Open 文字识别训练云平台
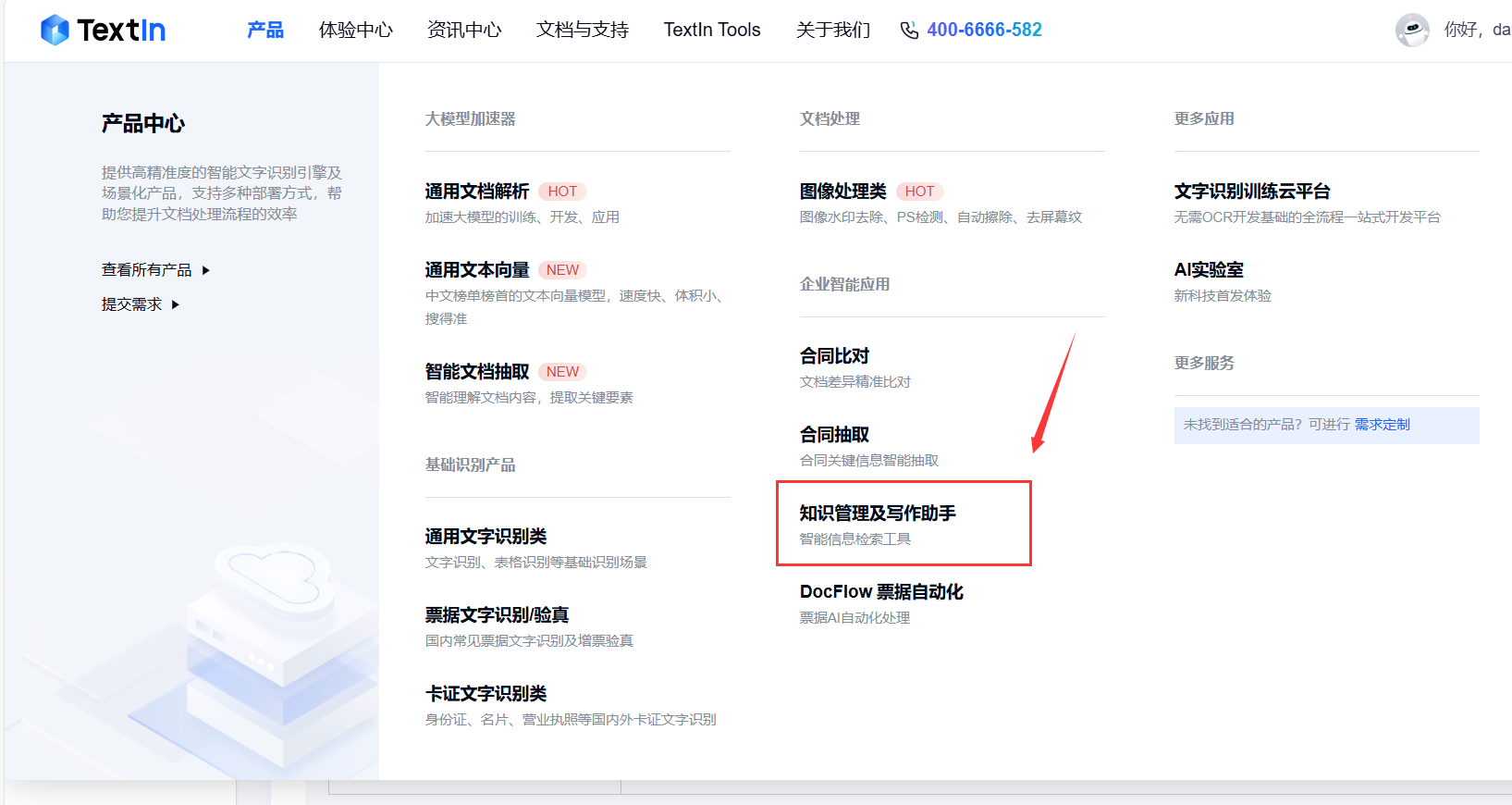This screenshot has height=805, width=1512. [x=1252, y=192]
